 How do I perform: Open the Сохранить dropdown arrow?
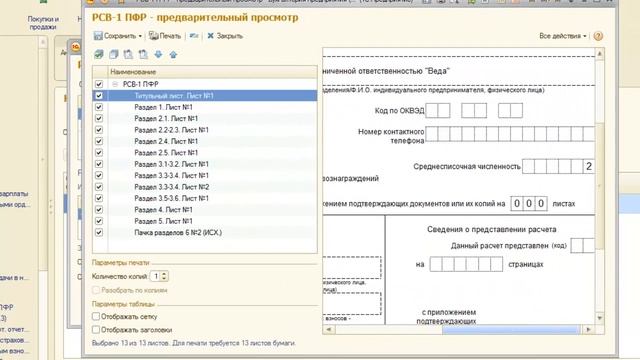[140, 36]
